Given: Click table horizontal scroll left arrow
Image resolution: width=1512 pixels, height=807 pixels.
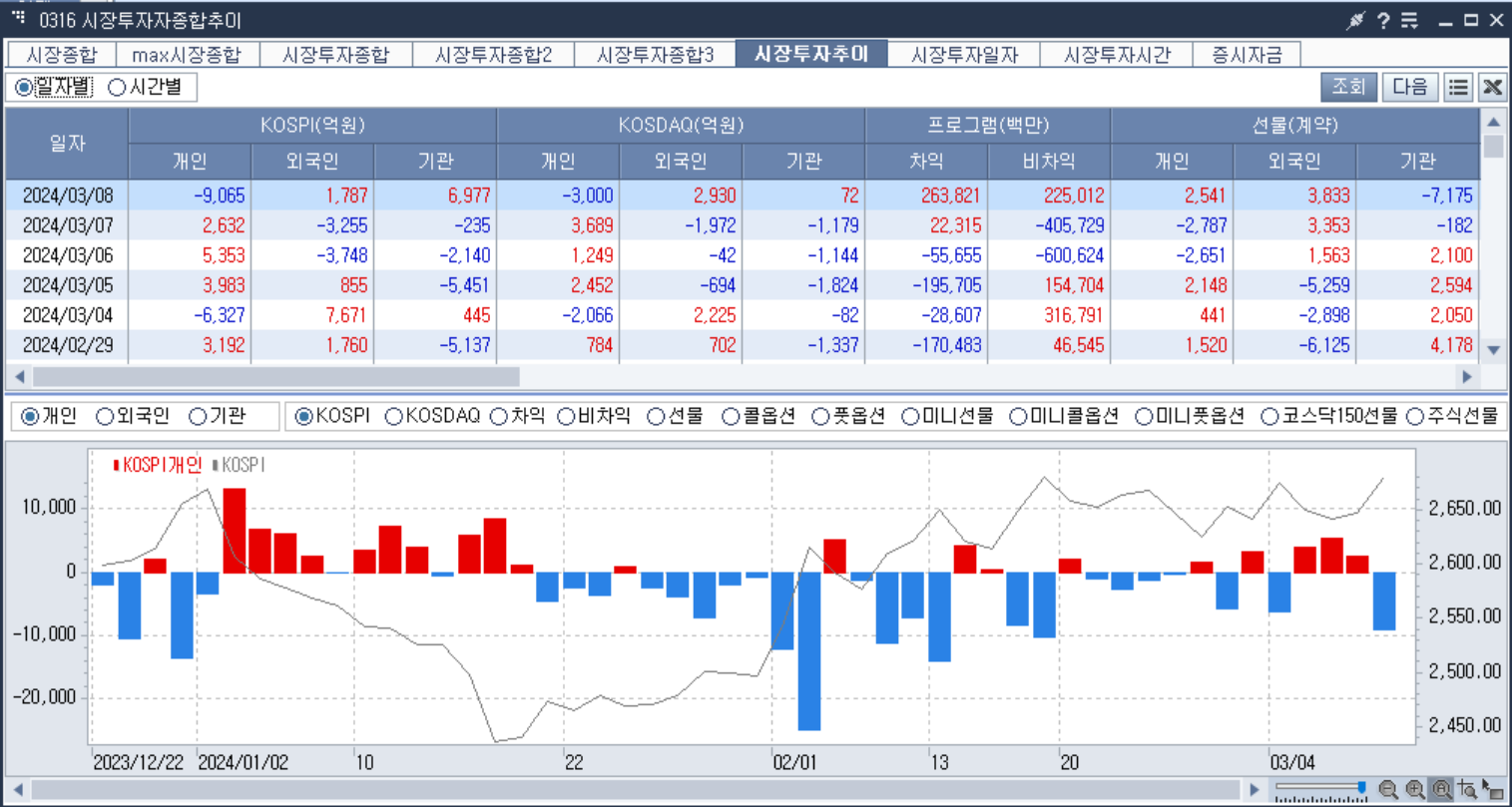Looking at the screenshot, I should (x=18, y=377).
